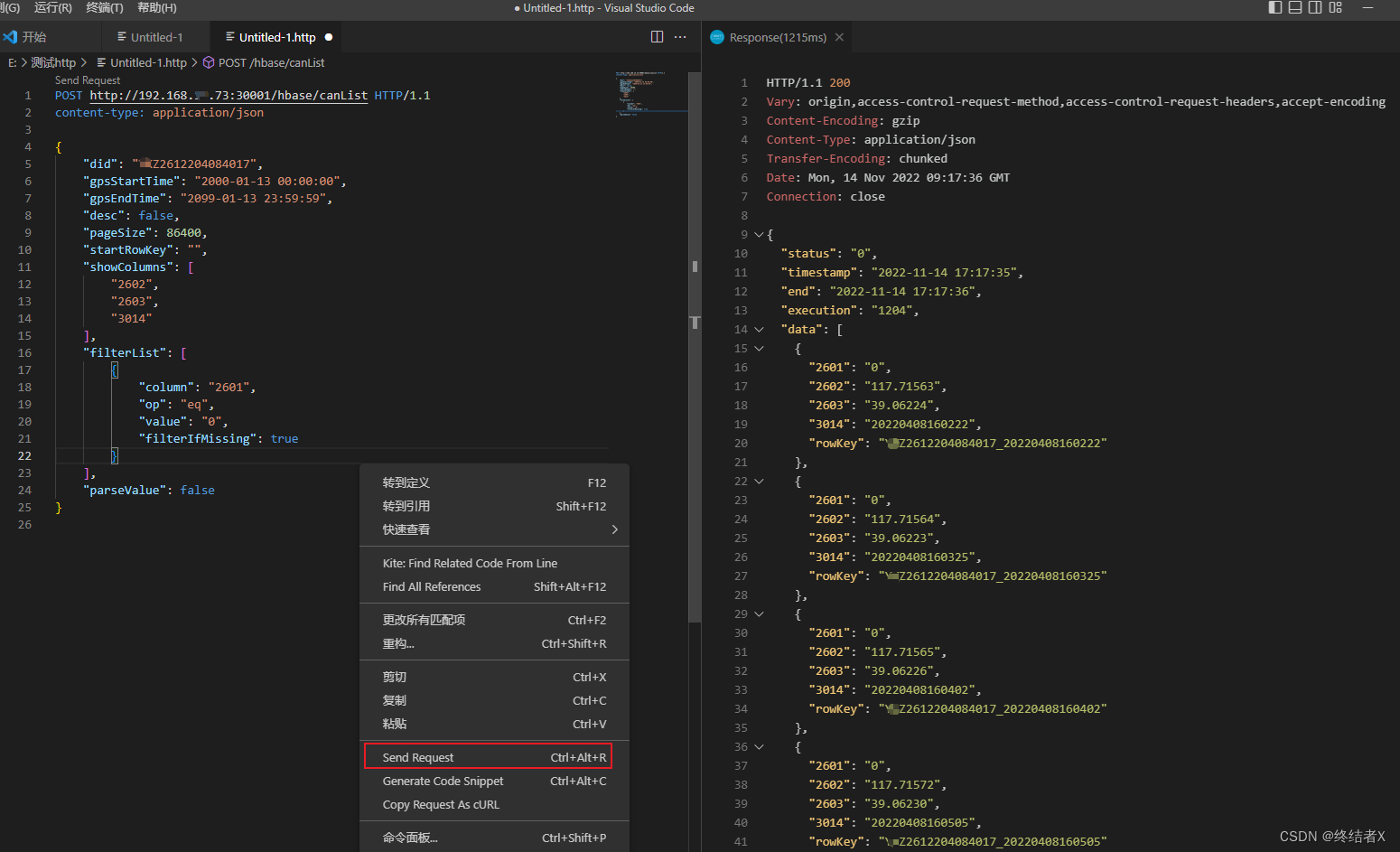Collapse the JSON response body fold at brace
Image resolution: width=1400 pixels, height=852 pixels.
pos(758,234)
